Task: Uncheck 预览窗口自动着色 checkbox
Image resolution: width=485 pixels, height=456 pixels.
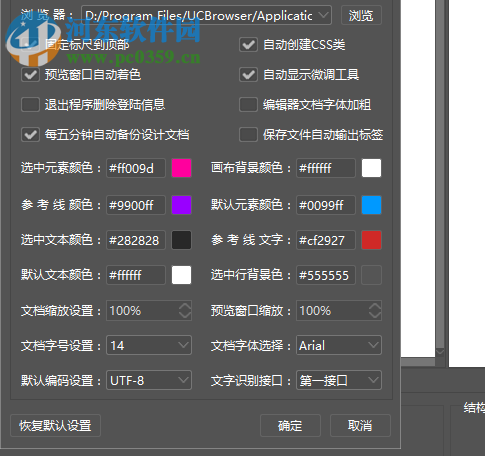Action: pos(30,75)
